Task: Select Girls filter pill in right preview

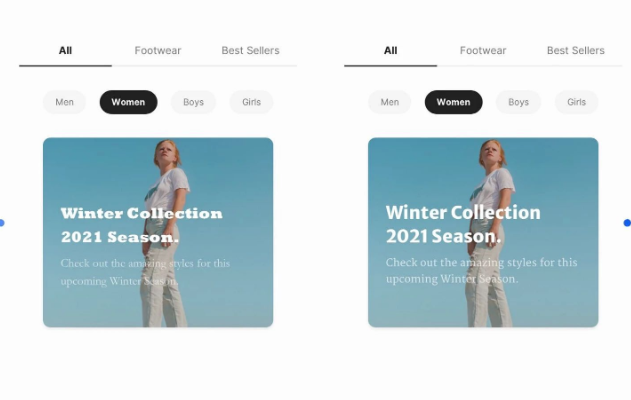Action: point(577,102)
